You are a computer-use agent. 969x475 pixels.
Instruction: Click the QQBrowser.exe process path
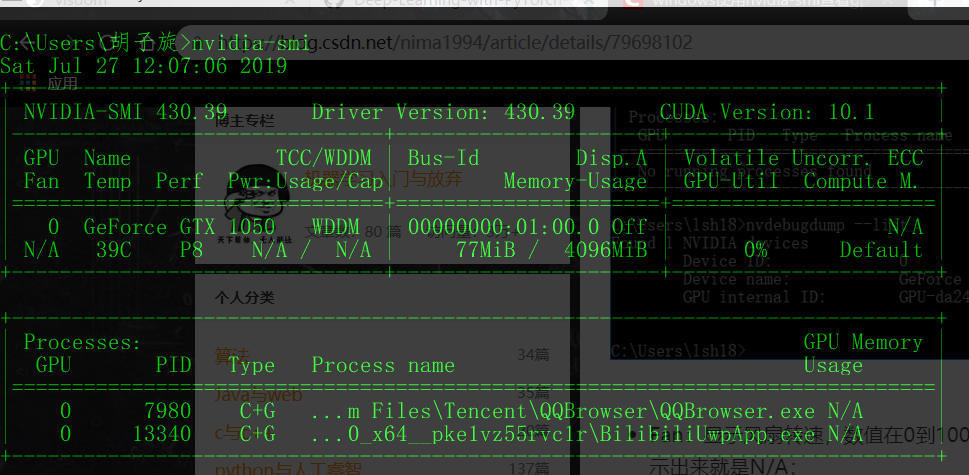(x=564, y=411)
